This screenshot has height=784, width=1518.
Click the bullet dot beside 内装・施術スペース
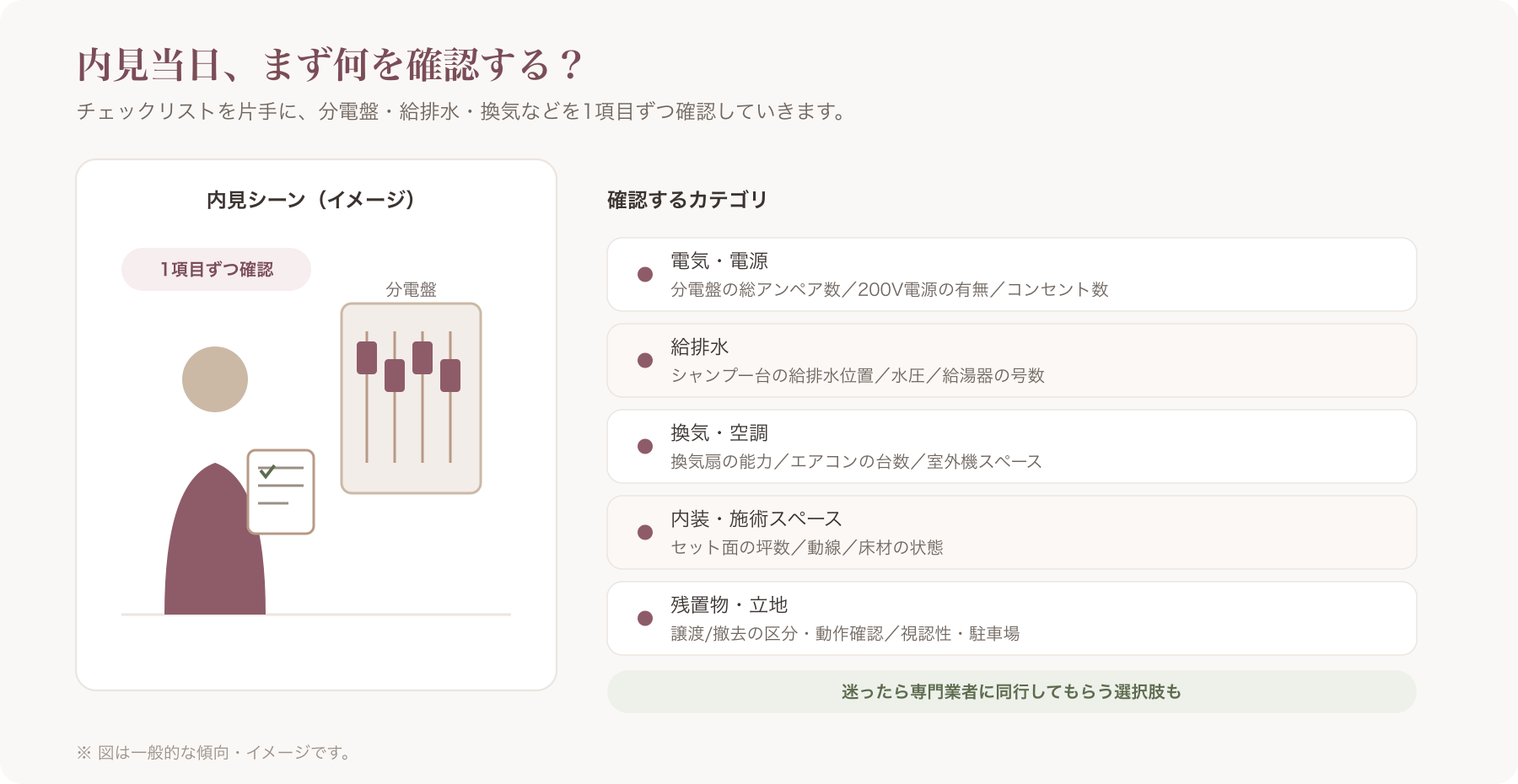[645, 532]
